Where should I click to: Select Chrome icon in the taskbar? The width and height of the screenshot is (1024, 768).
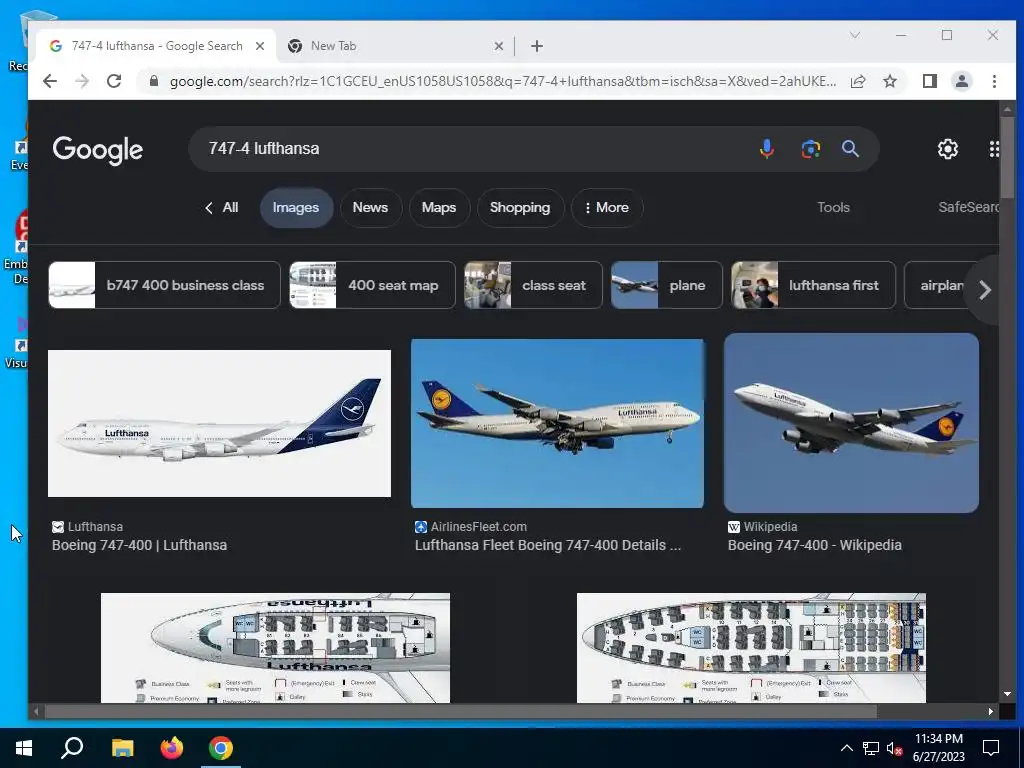tap(221, 748)
